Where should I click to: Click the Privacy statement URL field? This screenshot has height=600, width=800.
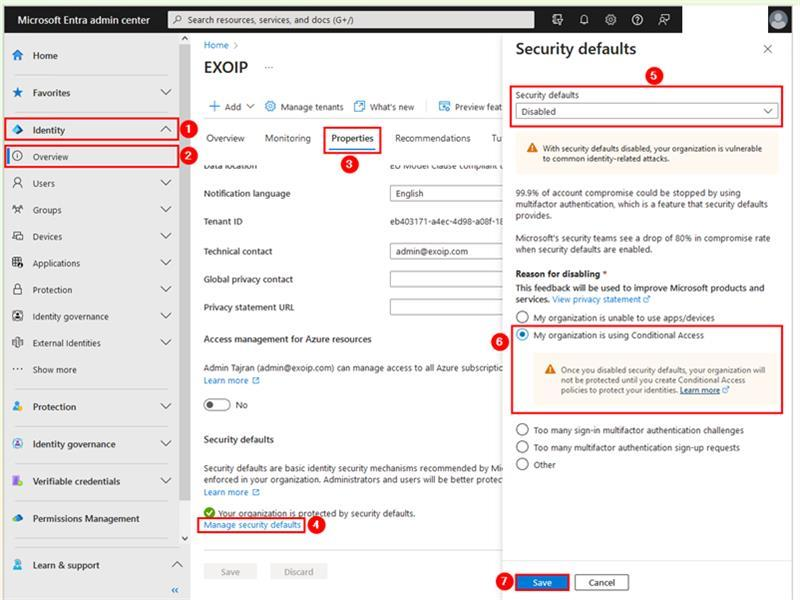pos(446,307)
